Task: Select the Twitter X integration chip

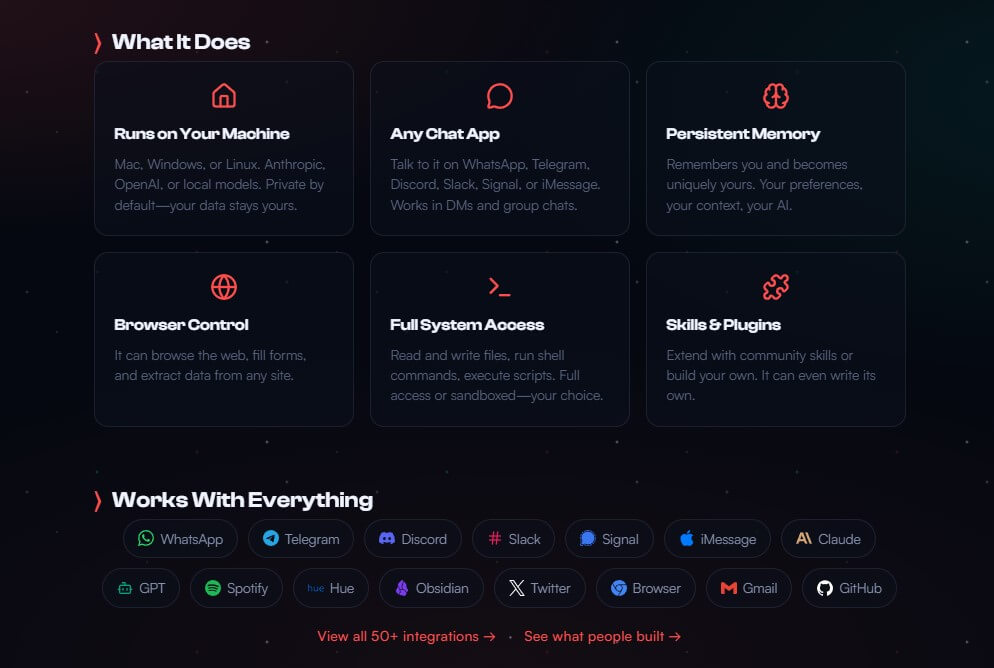Action: coord(539,588)
